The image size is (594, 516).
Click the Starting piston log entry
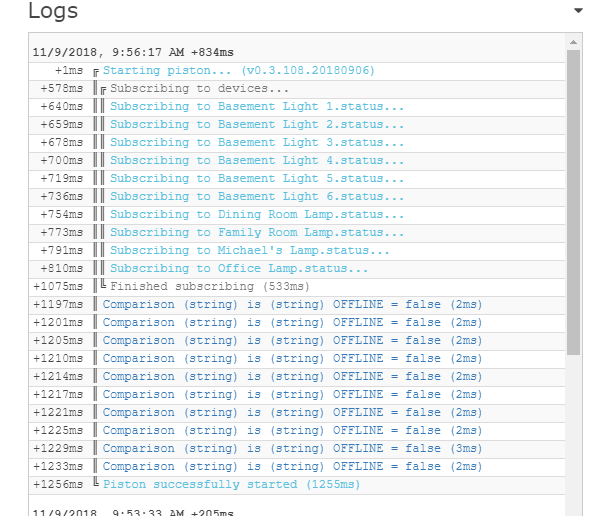tap(239, 70)
